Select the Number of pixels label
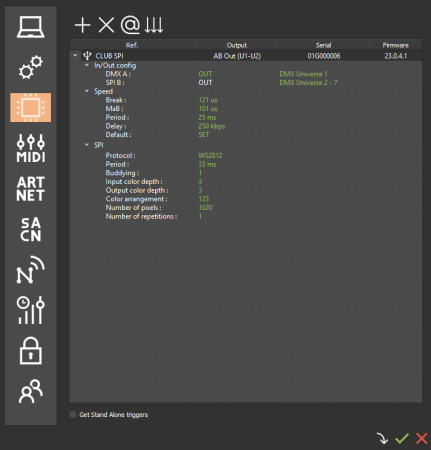Viewport: 431px width, 450px height. coord(133,207)
